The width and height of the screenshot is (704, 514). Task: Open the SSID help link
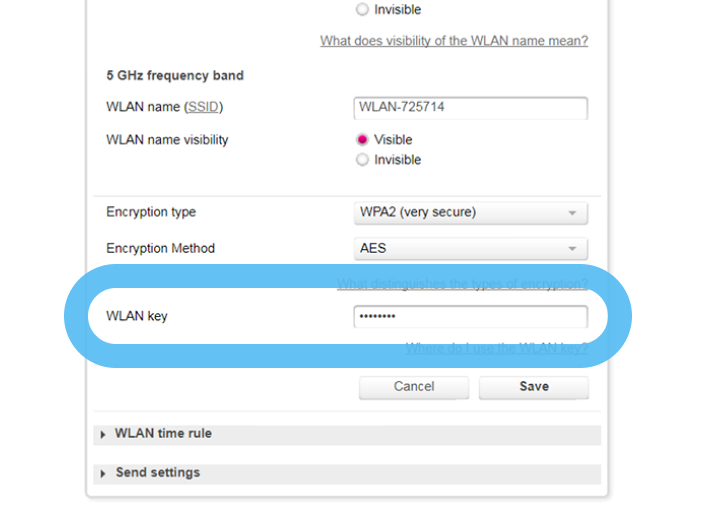(203, 107)
